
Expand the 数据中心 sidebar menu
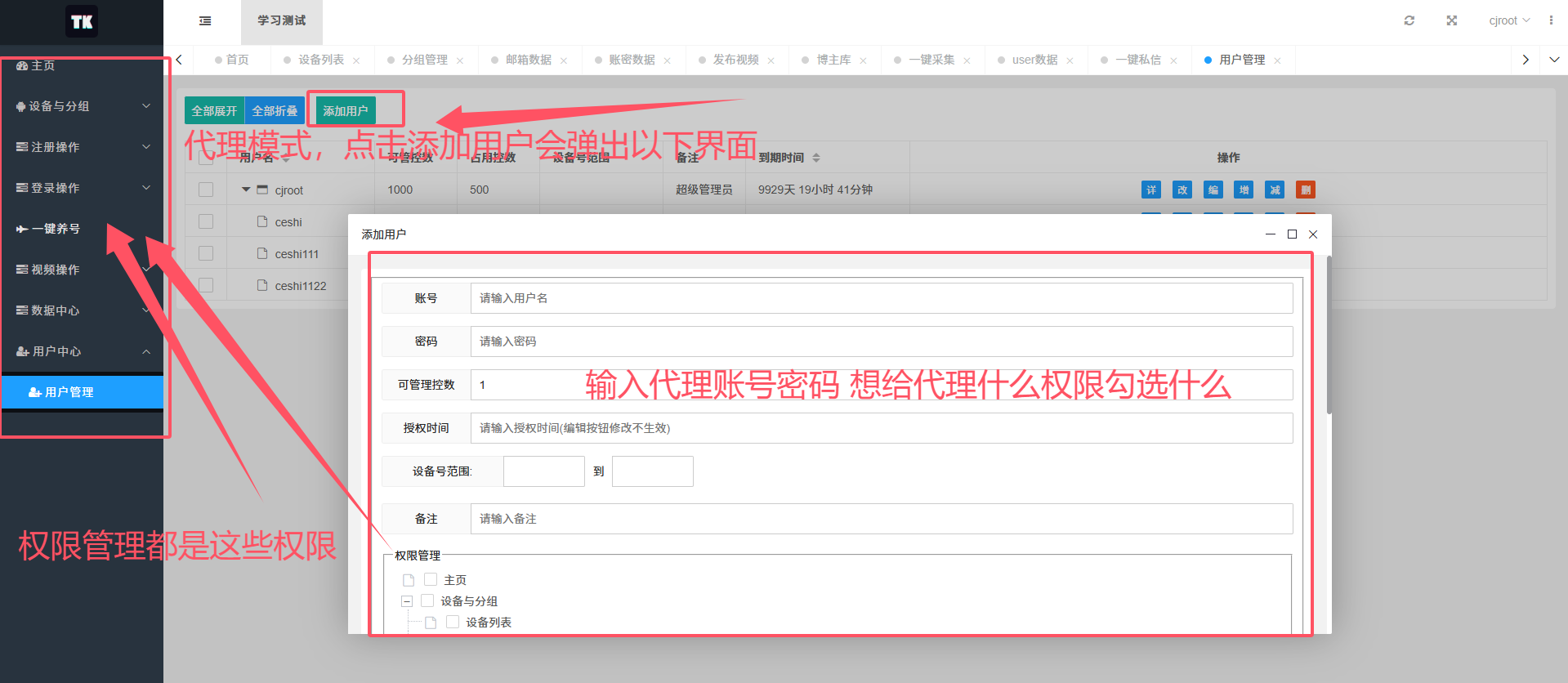click(82, 310)
